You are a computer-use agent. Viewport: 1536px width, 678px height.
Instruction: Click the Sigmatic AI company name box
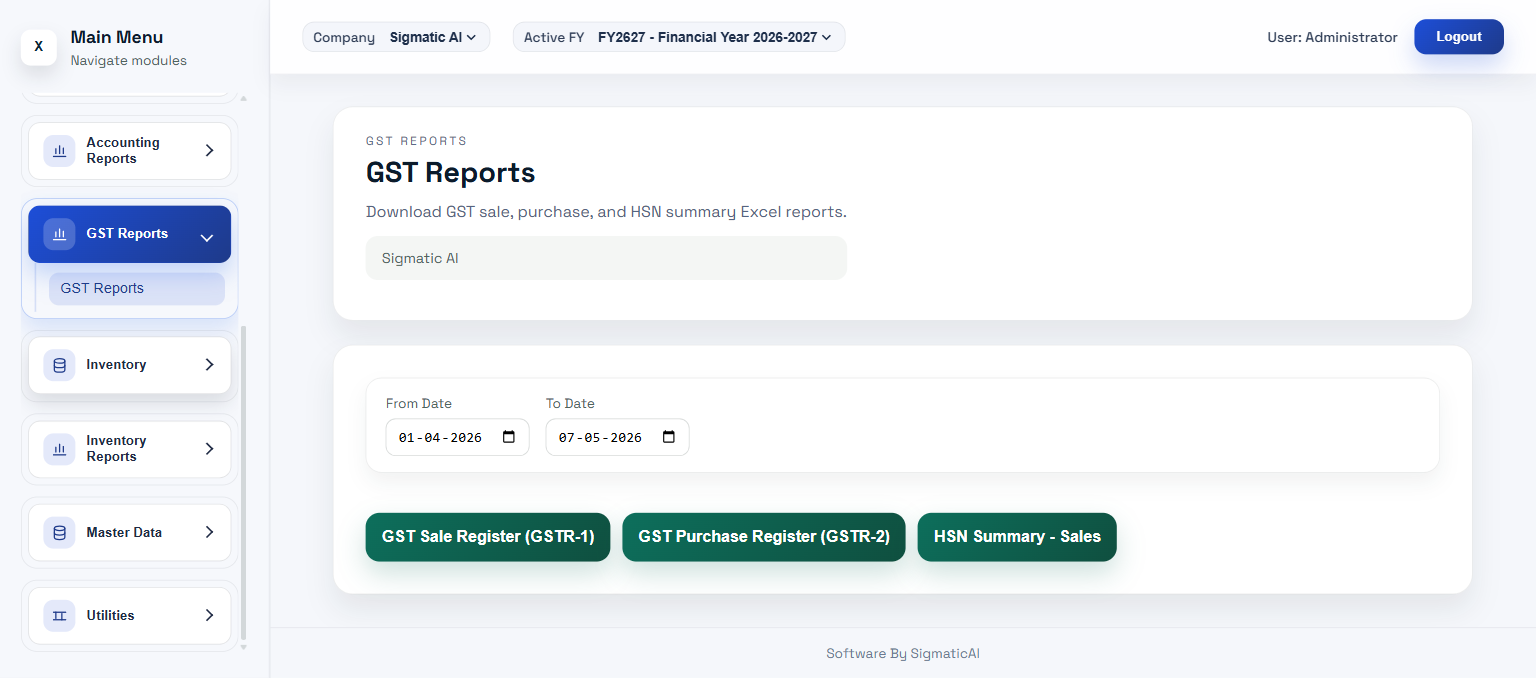pos(606,258)
